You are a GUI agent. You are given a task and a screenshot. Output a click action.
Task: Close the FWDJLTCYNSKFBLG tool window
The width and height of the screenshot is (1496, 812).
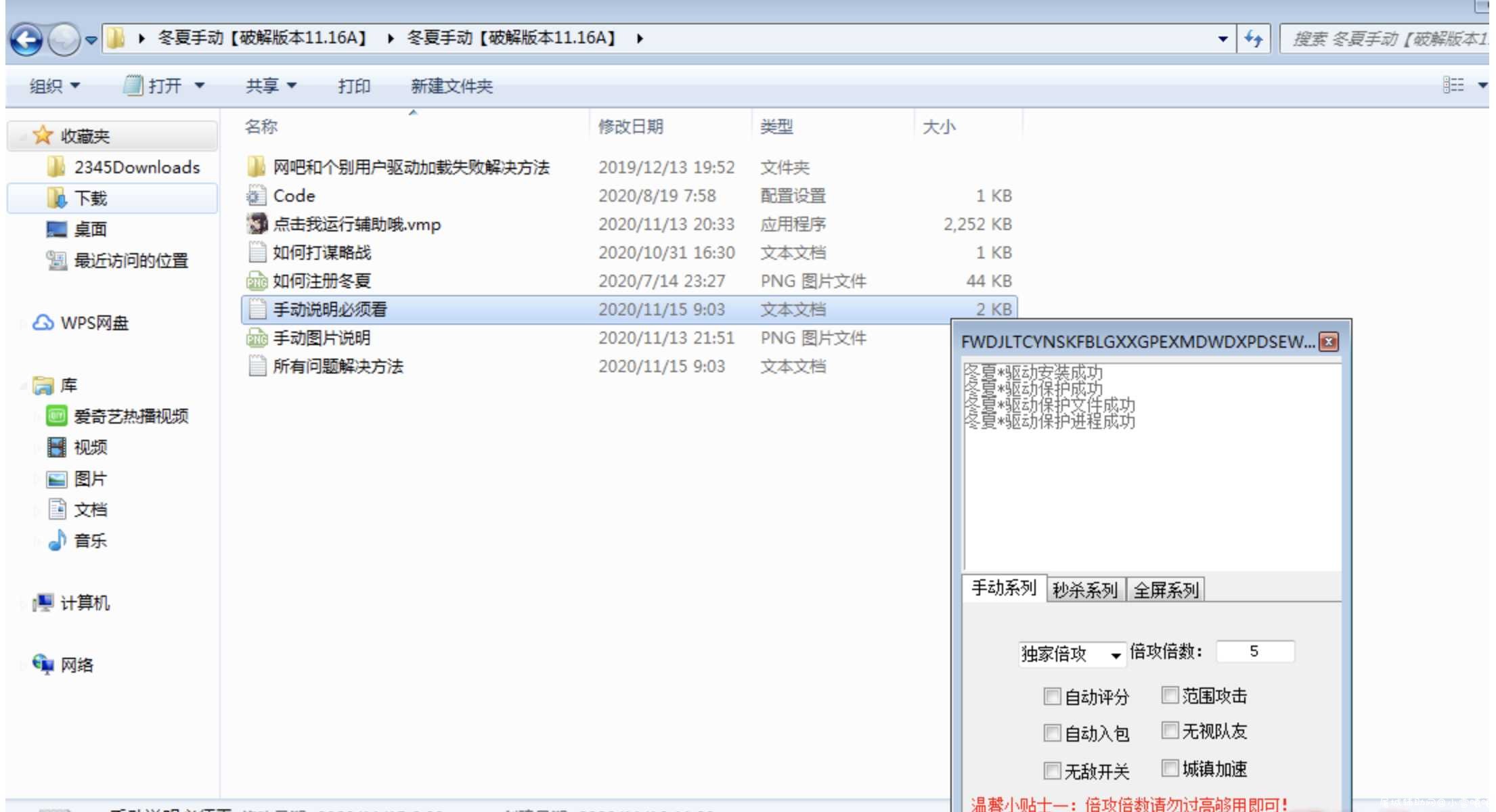click(x=1329, y=342)
